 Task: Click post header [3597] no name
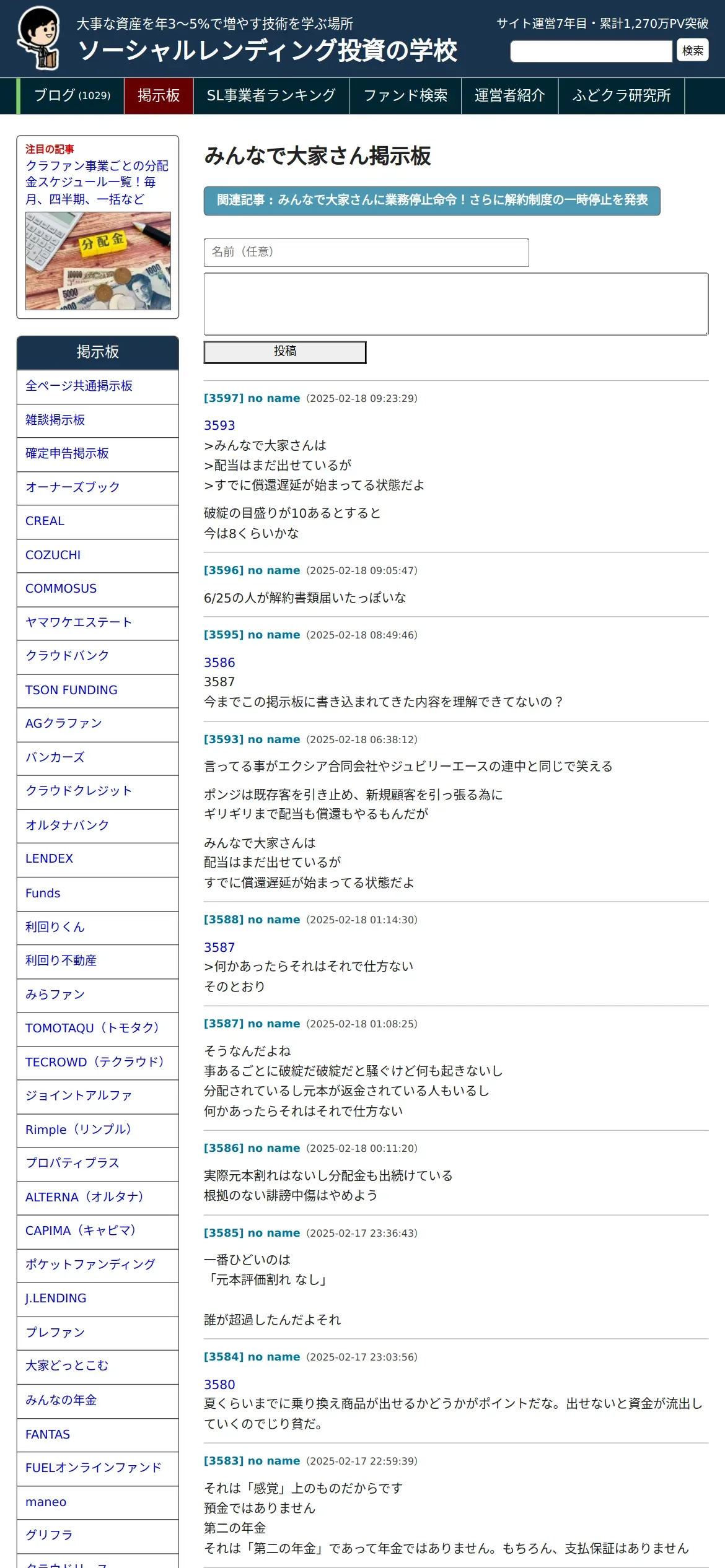(x=252, y=398)
